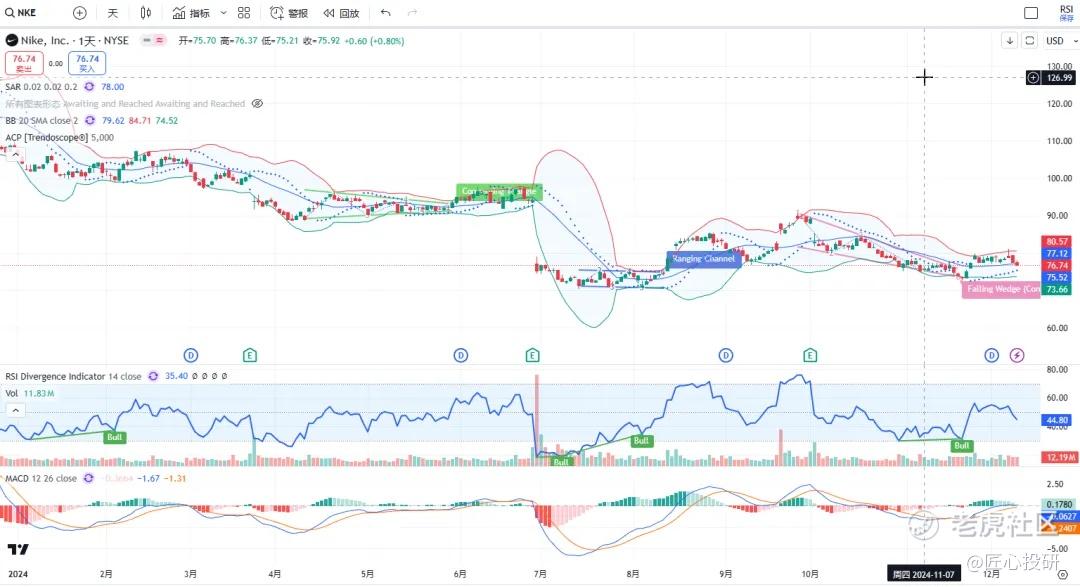
Task: Open the dividend marker at early June
Action: tap(461, 356)
